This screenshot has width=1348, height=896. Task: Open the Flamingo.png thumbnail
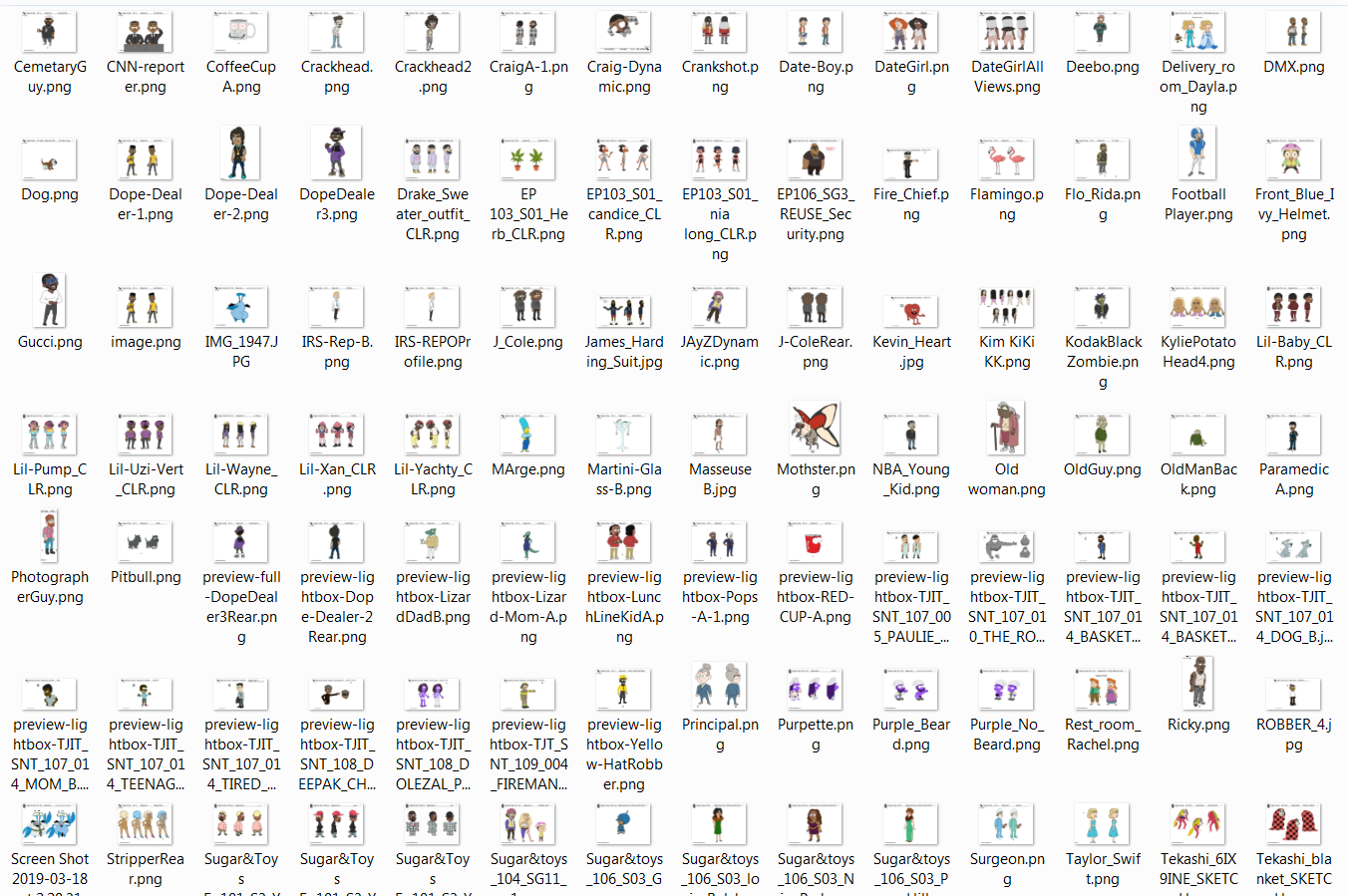(1006, 158)
